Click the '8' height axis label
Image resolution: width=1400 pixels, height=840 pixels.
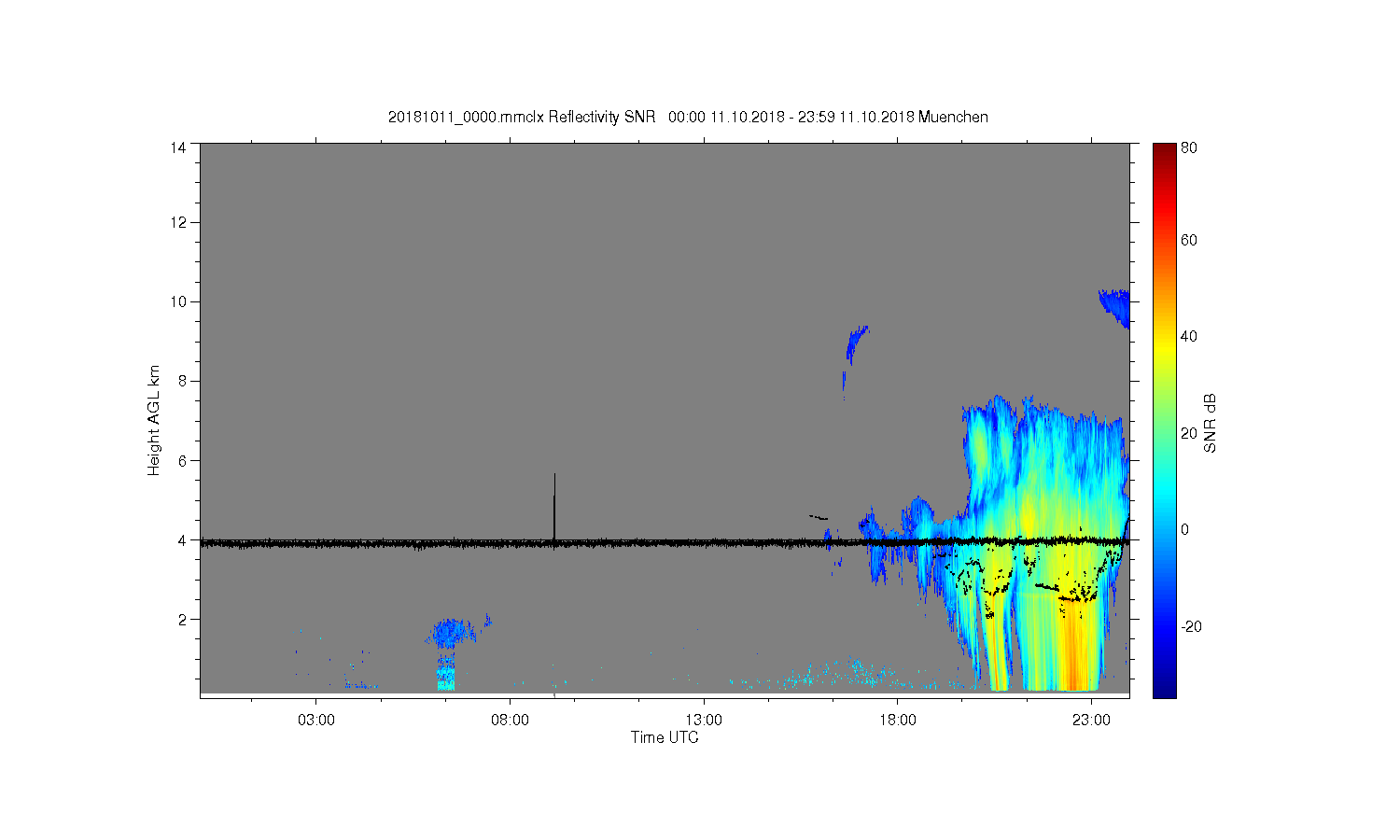pyautogui.click(x=182, y=381)
